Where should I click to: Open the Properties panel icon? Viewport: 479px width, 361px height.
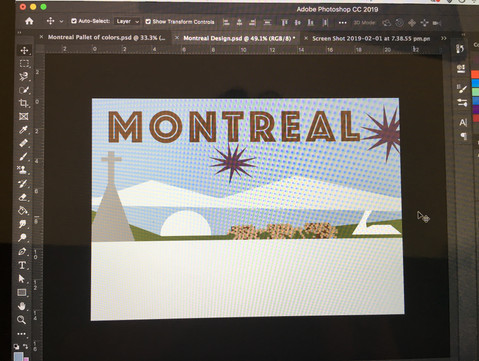point(461,69)
